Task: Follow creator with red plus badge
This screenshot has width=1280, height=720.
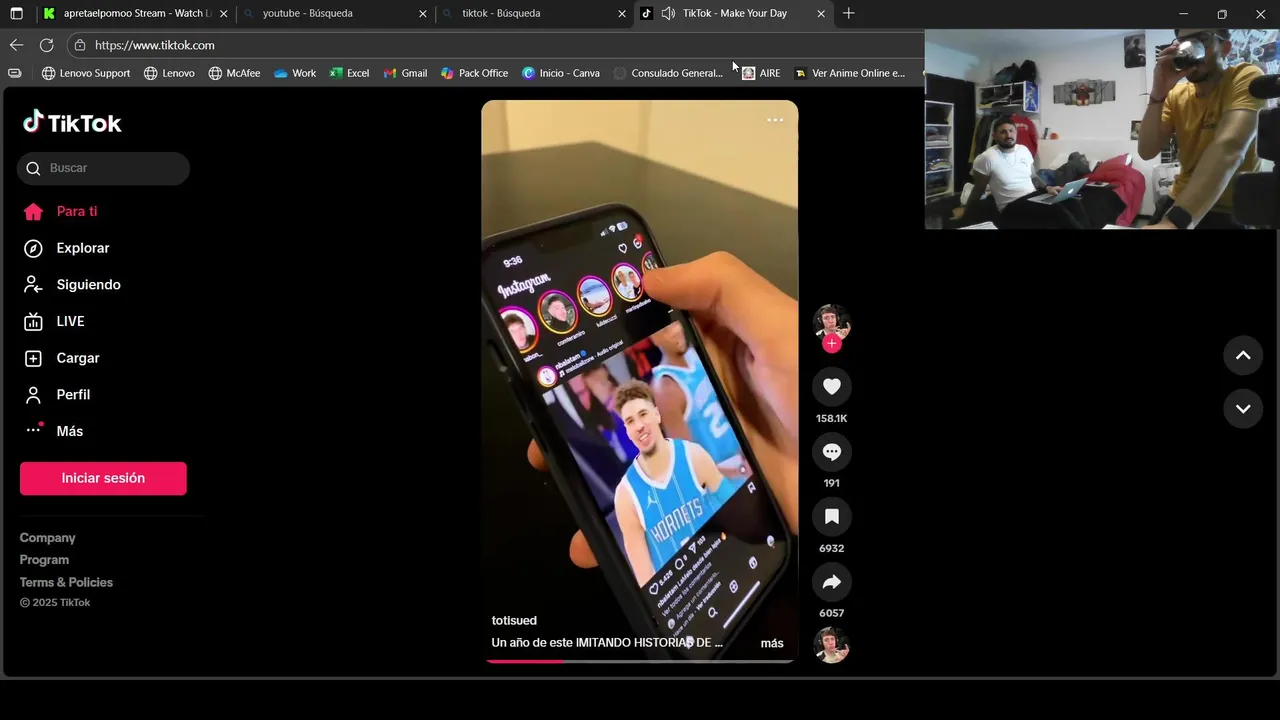Action: click(832, 344)
